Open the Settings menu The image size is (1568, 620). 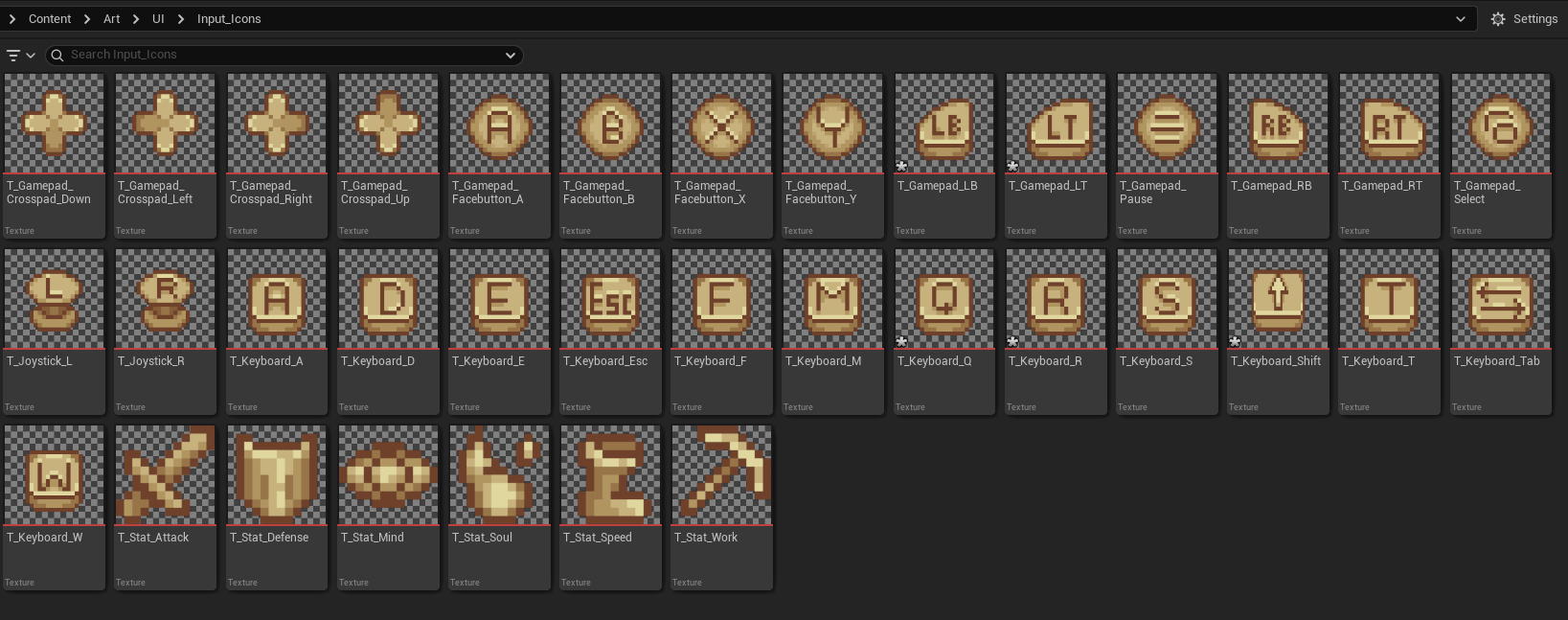(x=1524, y=19)
